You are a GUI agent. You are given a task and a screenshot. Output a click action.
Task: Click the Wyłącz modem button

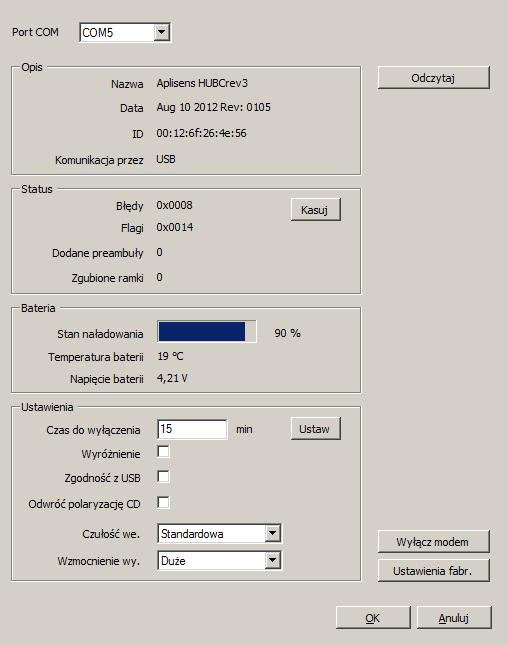[434, 542]
